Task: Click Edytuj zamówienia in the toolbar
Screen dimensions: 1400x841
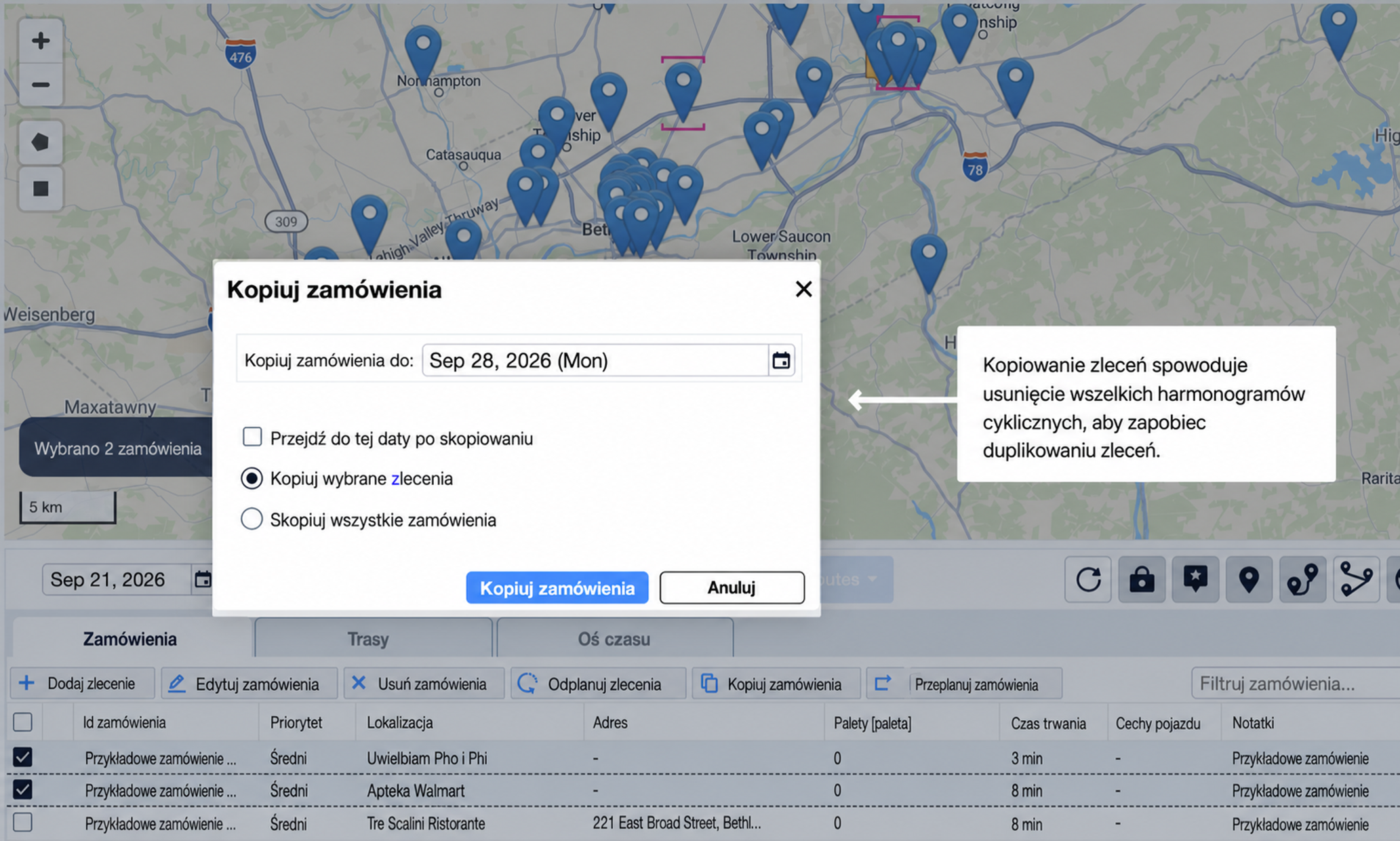Action: coord(249,684)
